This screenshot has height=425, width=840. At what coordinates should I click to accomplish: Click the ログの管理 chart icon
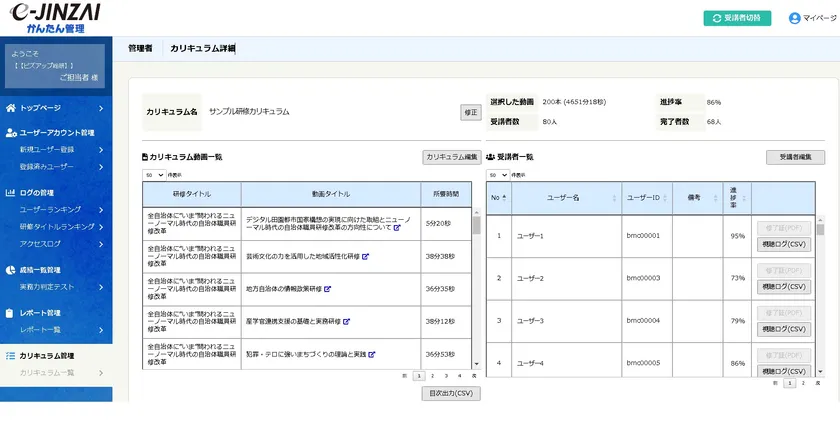click(x=11, y=192)
